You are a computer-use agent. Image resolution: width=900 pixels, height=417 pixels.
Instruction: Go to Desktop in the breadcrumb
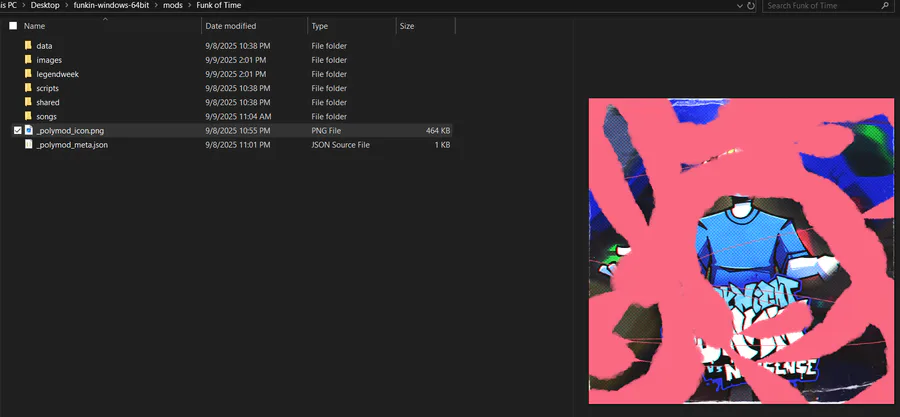(45, 6)
